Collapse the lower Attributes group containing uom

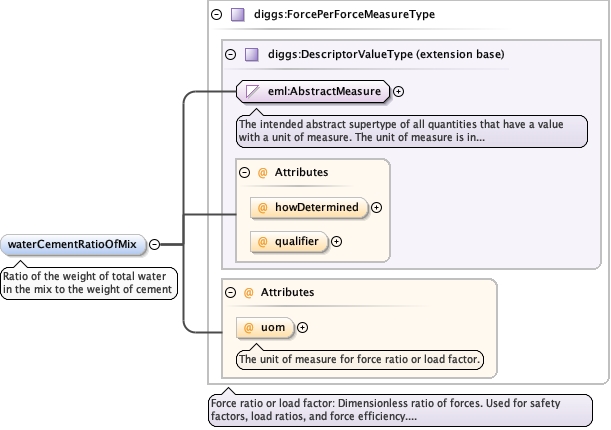(x=232, y=292)
